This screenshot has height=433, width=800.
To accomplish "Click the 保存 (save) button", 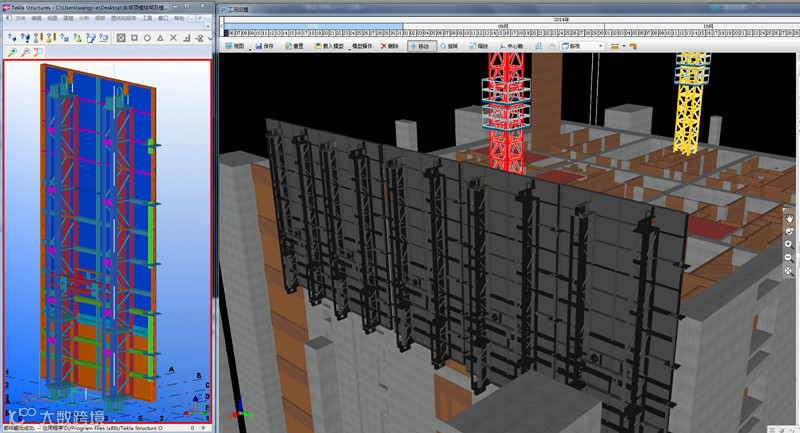I will point(265,46).
